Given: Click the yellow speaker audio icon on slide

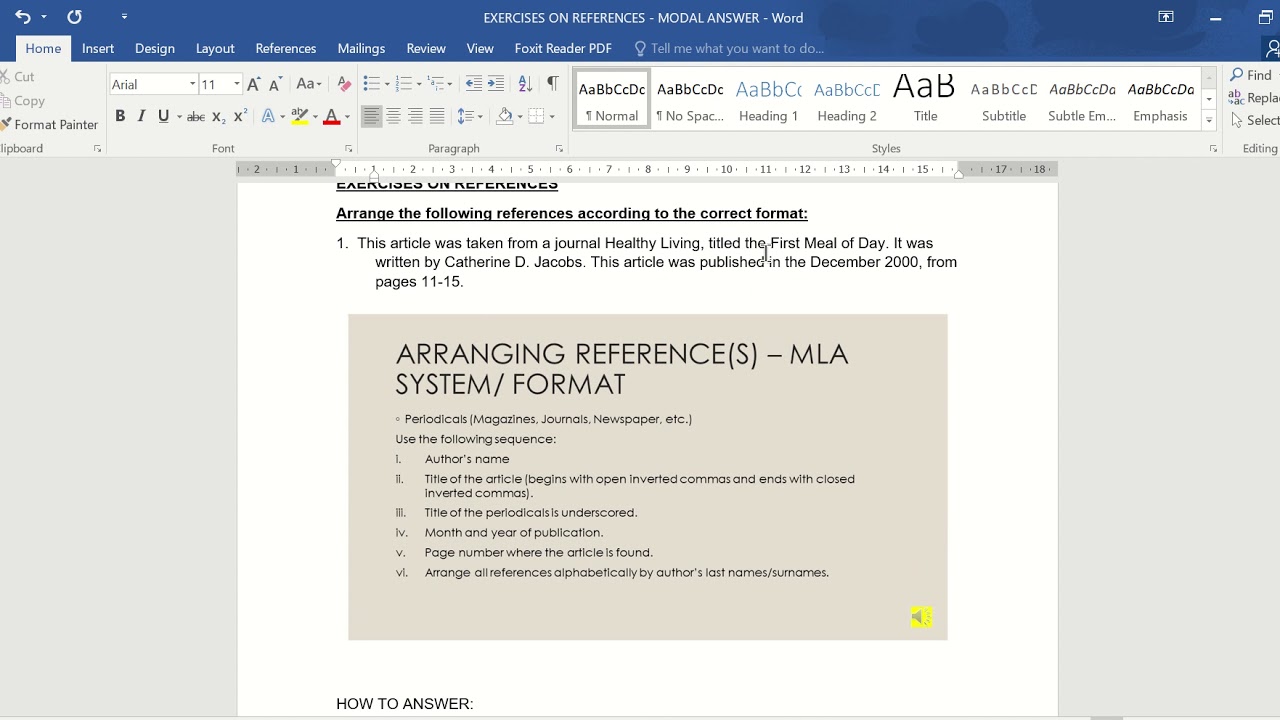Looking at the screenshot, I should pyautogui.click(x=921, y=617).
